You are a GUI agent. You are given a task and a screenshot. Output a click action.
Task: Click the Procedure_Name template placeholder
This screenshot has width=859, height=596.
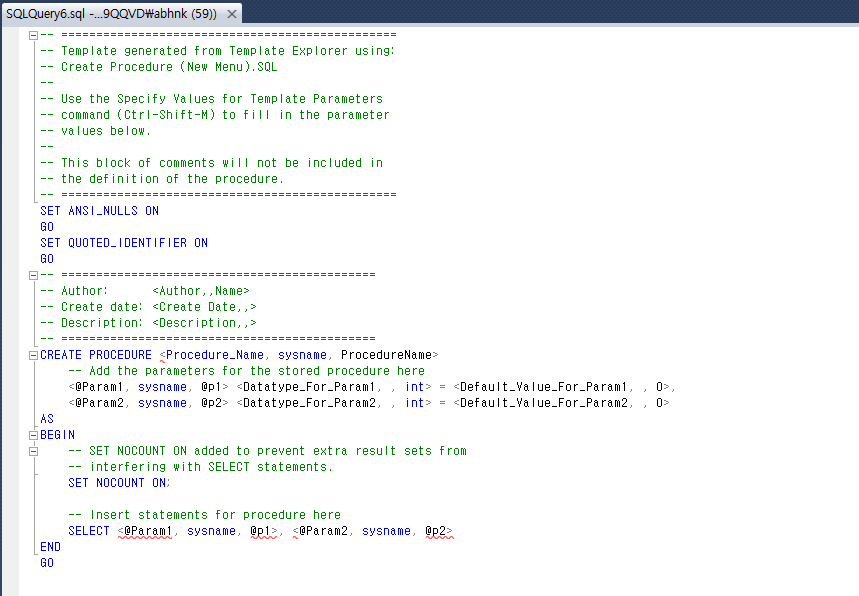pyautogui.click(x=216, y=355)
